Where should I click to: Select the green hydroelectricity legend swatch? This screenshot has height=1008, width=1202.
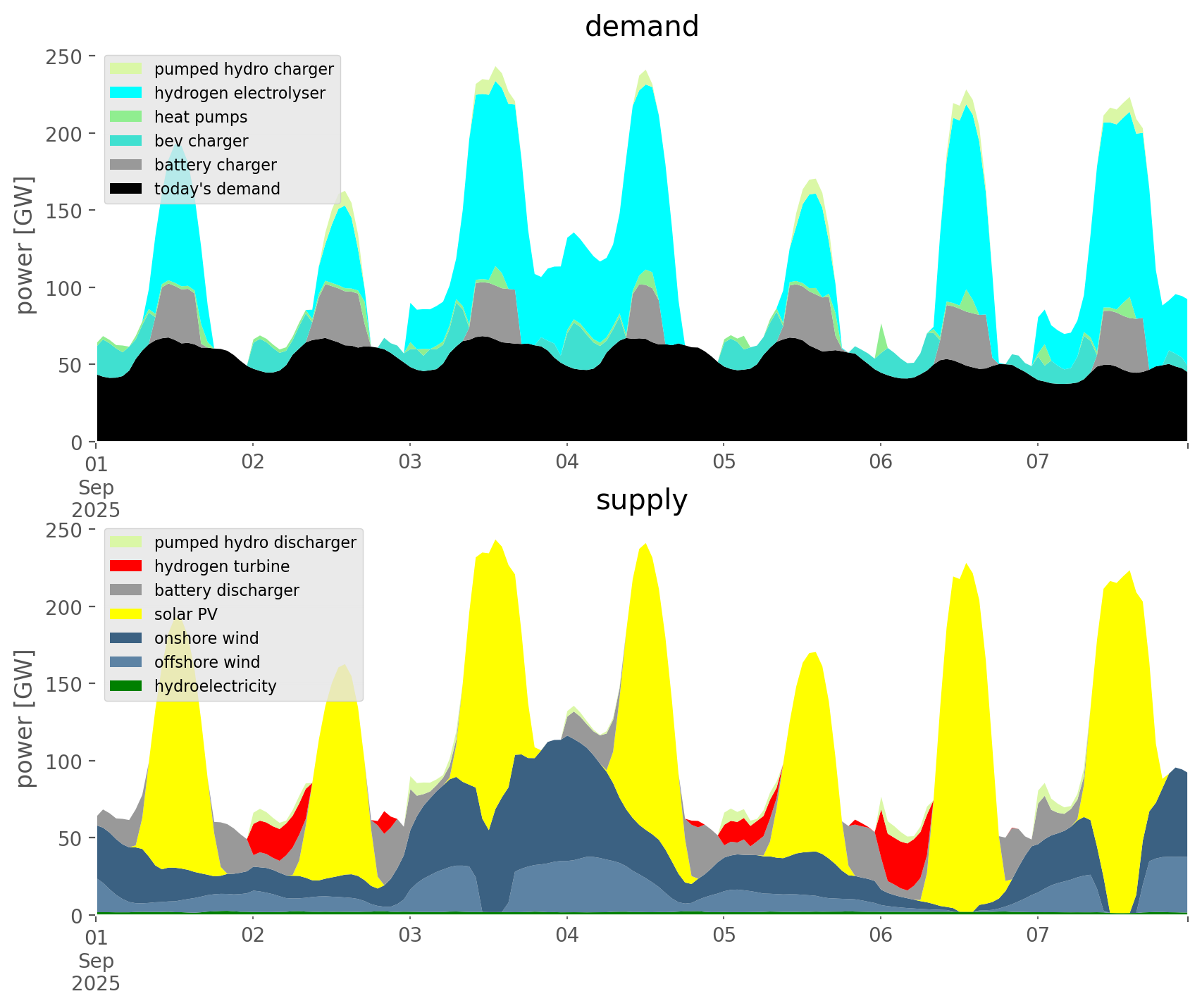[x=127, y=686]
